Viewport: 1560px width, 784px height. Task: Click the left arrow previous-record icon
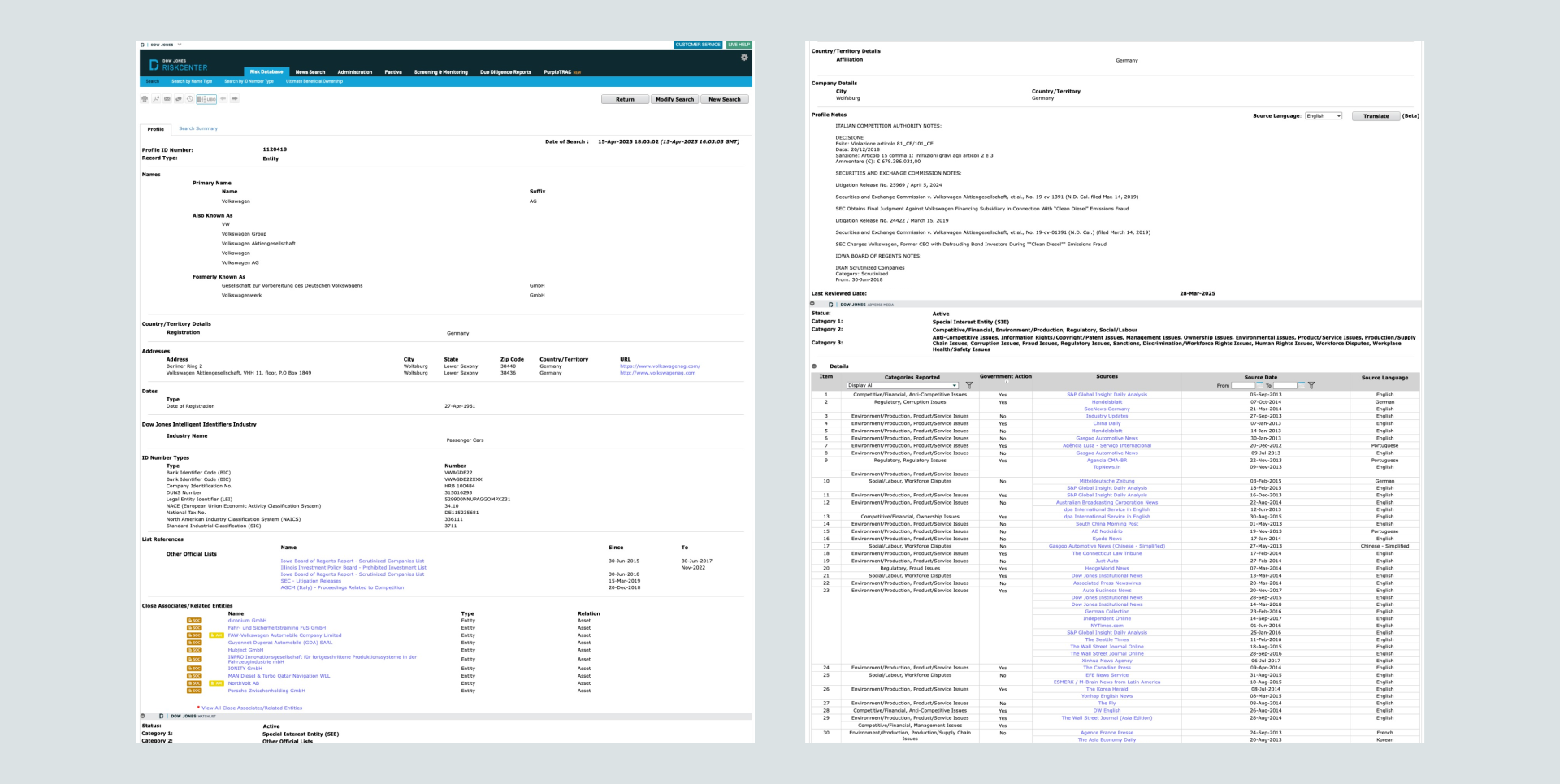click(223, 99)
